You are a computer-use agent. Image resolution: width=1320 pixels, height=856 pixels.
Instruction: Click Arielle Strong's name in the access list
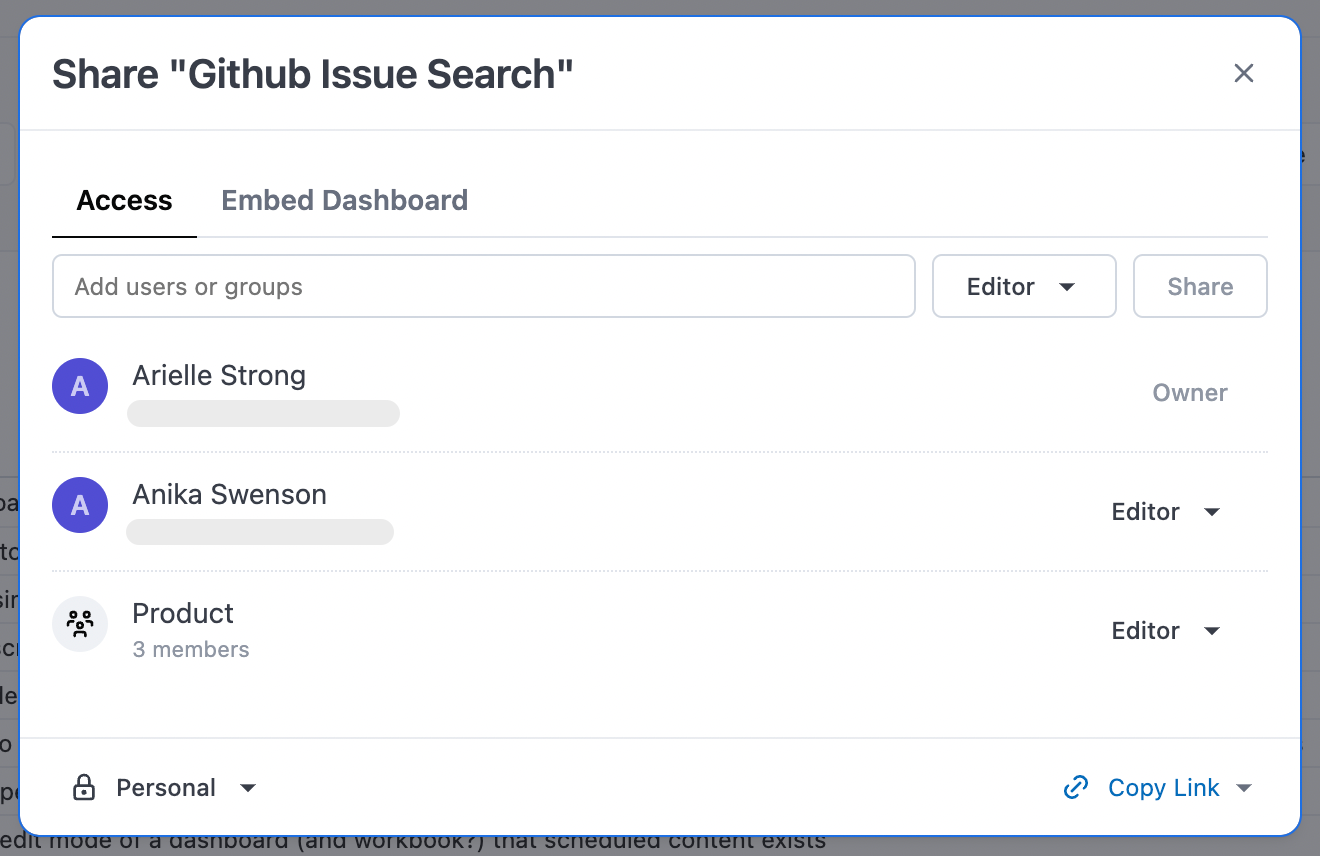pyautogui.click(x=219, y=375)
